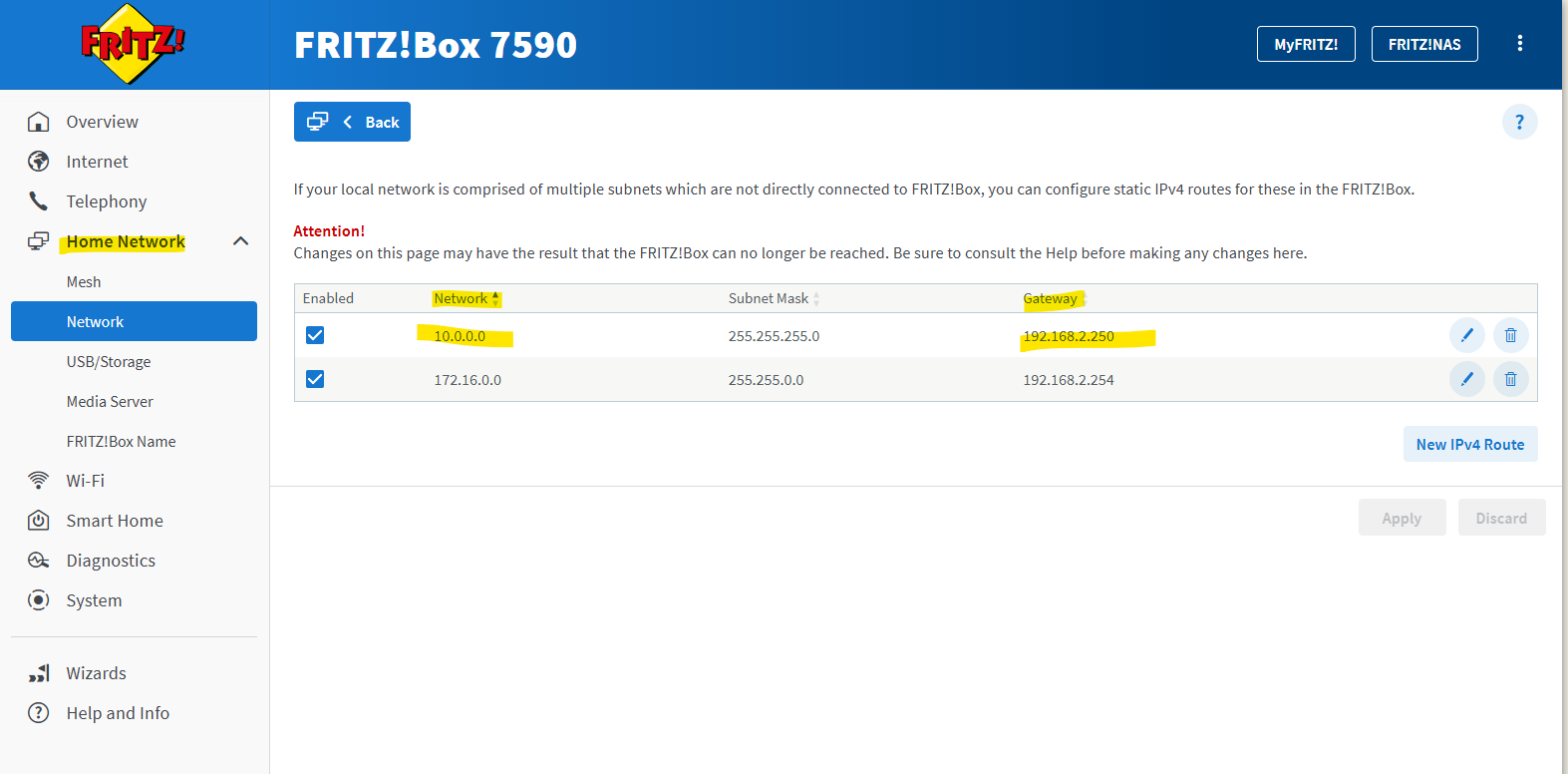Screen dimensions: 1568x774
Task: Click the 10.0.0.0 network cell
Action: [x=460, y=336]
